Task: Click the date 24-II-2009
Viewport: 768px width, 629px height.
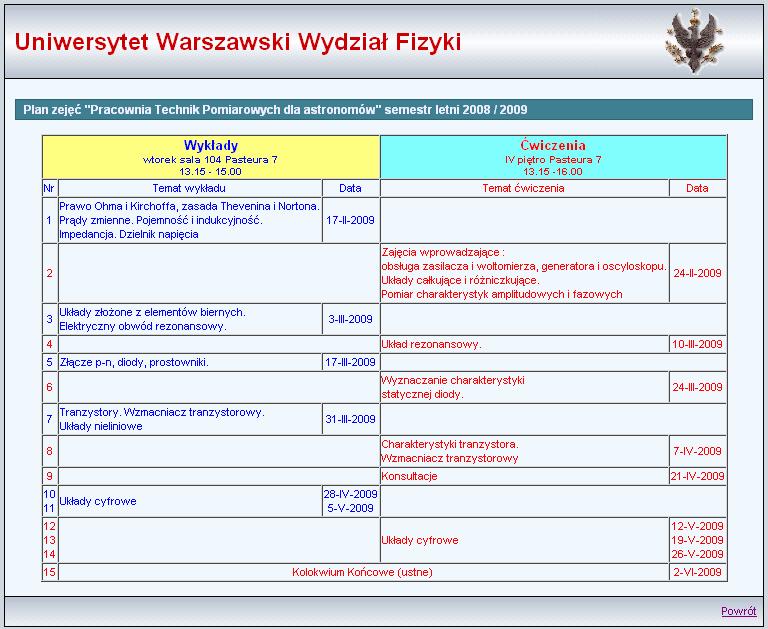Action: 697,273
